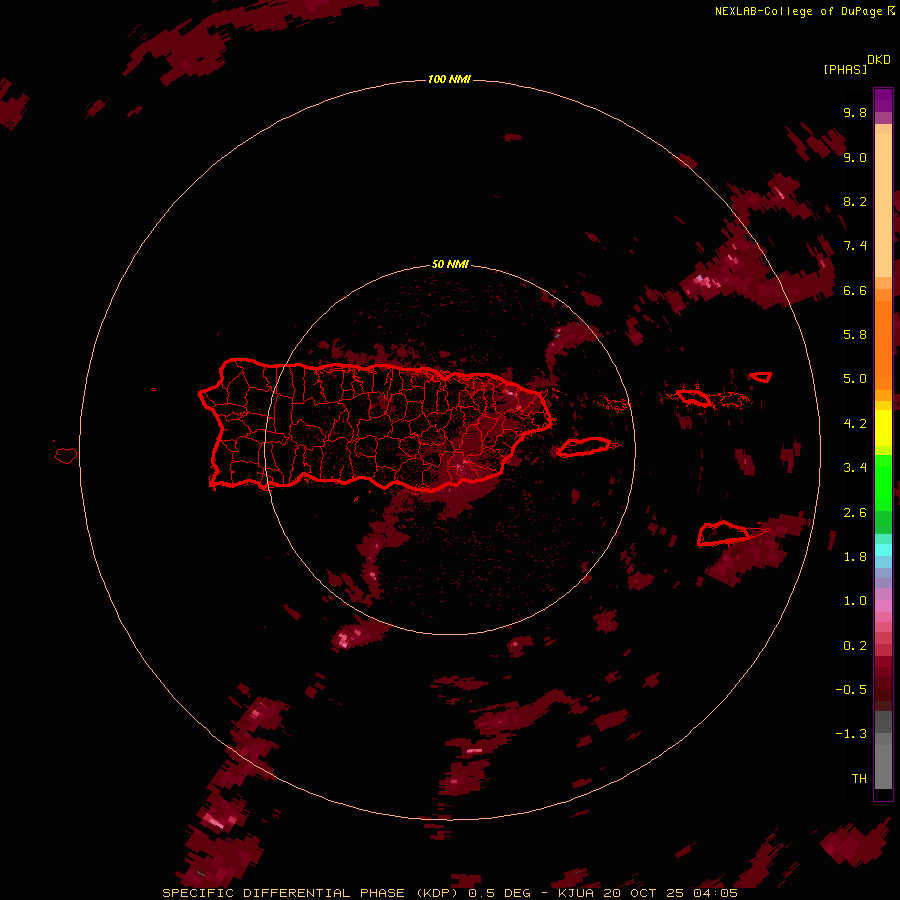
Task: Click the 6.6 scale value
Action: point(855,290)
